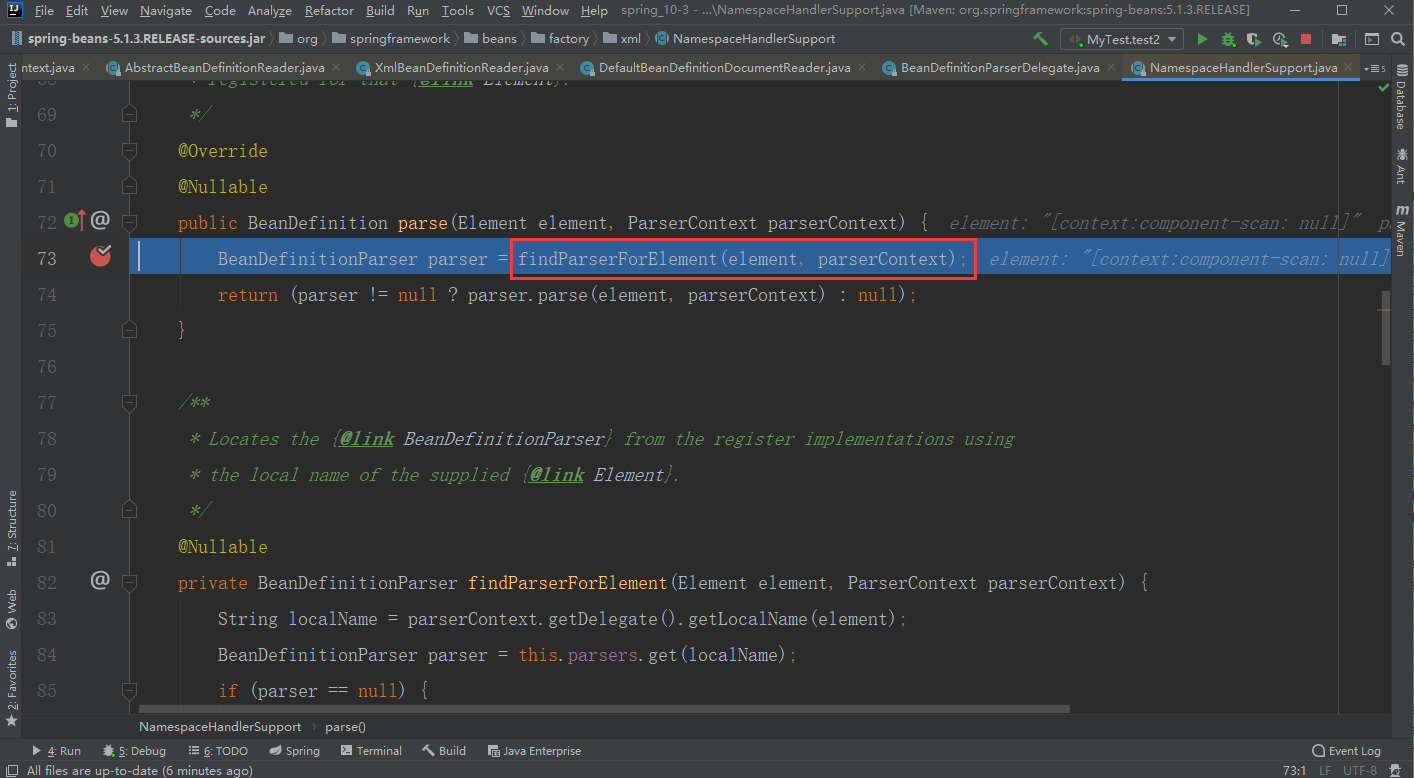This screenshot has height=778, width=1414.
Task: Toggle fold marker at line 71
Action: pyautogui.click(x=129, y=187)
